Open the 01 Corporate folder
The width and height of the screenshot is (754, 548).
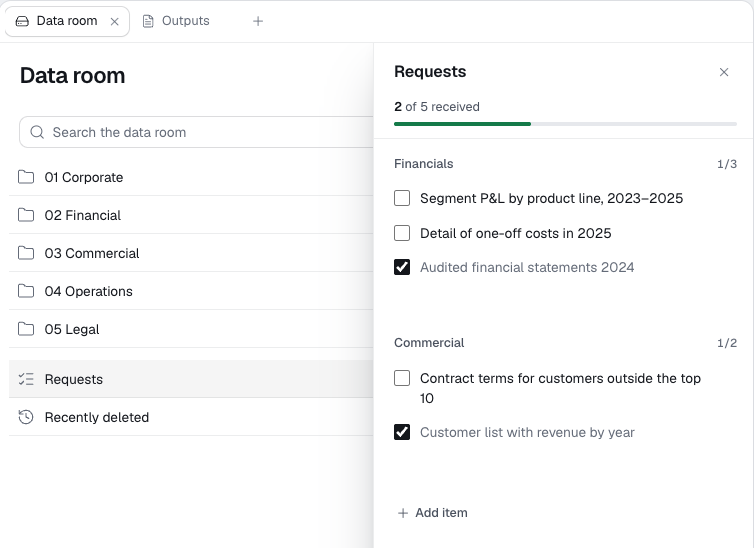191,177
